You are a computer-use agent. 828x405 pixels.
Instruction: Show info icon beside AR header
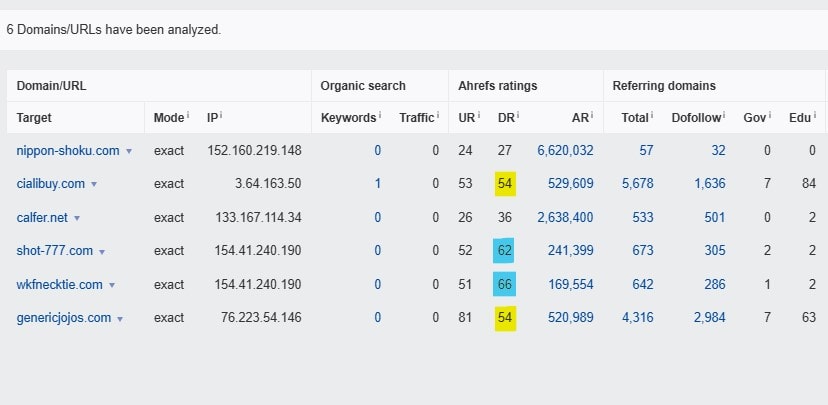(x=592, y=115)
